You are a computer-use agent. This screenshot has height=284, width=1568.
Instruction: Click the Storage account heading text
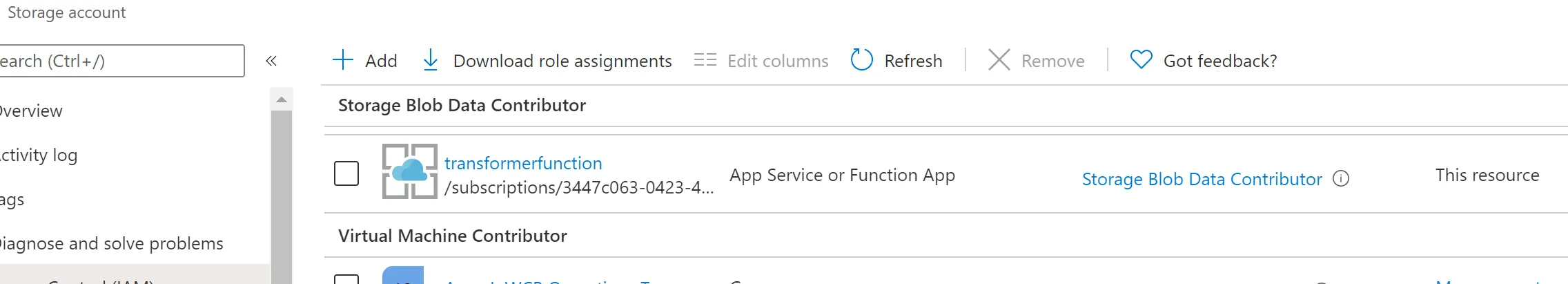(66, 12)
